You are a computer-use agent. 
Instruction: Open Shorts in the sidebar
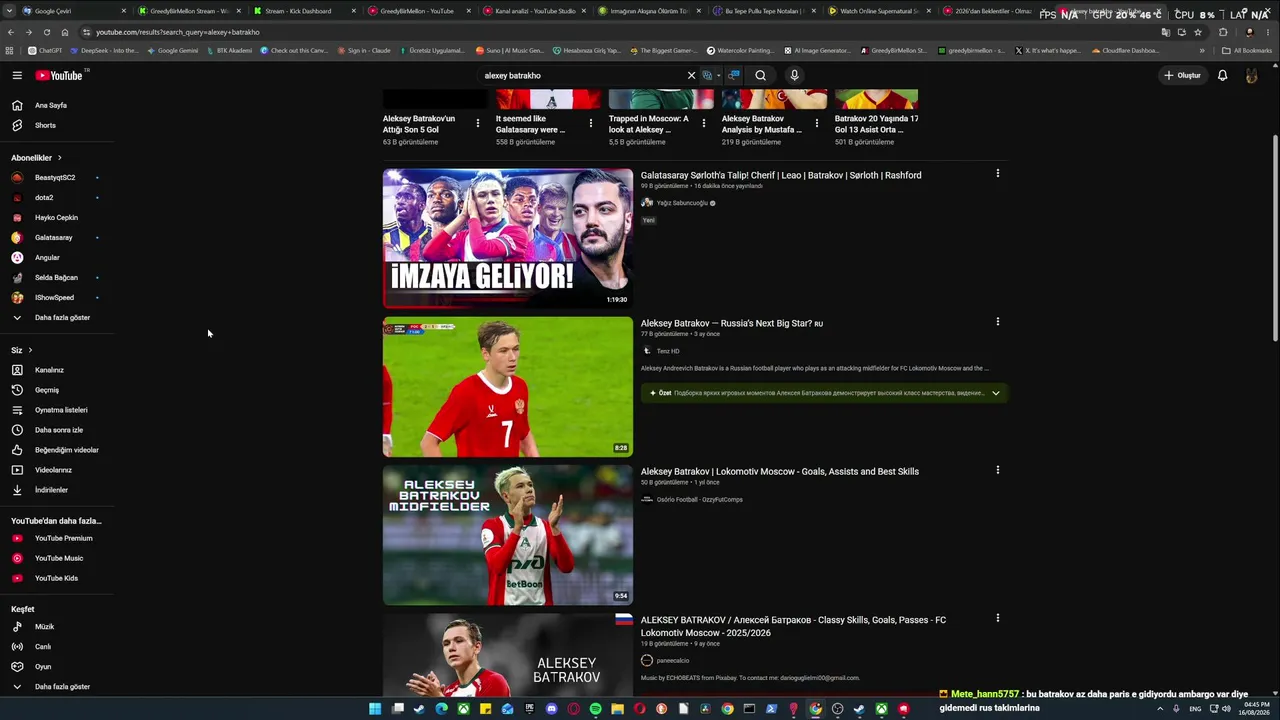point(57,125)
